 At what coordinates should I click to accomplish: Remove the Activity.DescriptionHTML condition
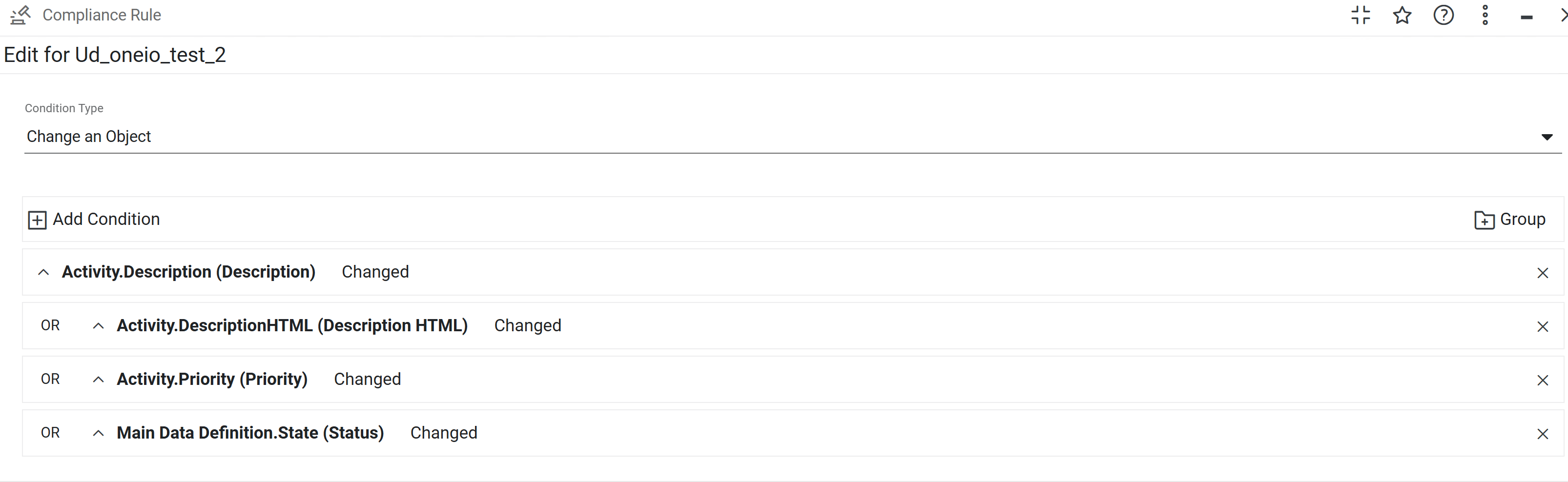(1542, 326)
